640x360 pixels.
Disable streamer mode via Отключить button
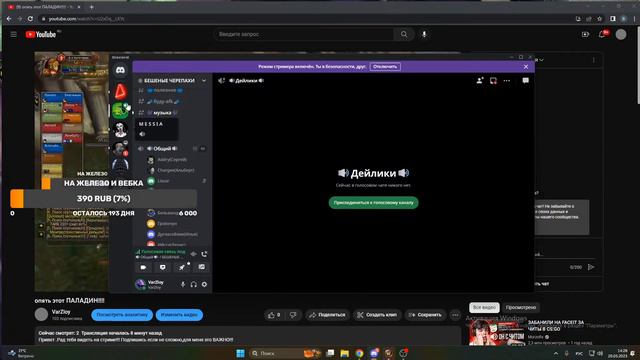pyautogui.click(x=385, y=67)
